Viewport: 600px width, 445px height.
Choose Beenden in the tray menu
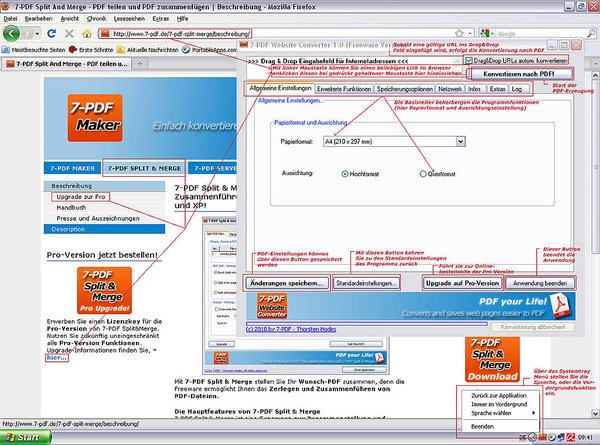tap(499, 426)
